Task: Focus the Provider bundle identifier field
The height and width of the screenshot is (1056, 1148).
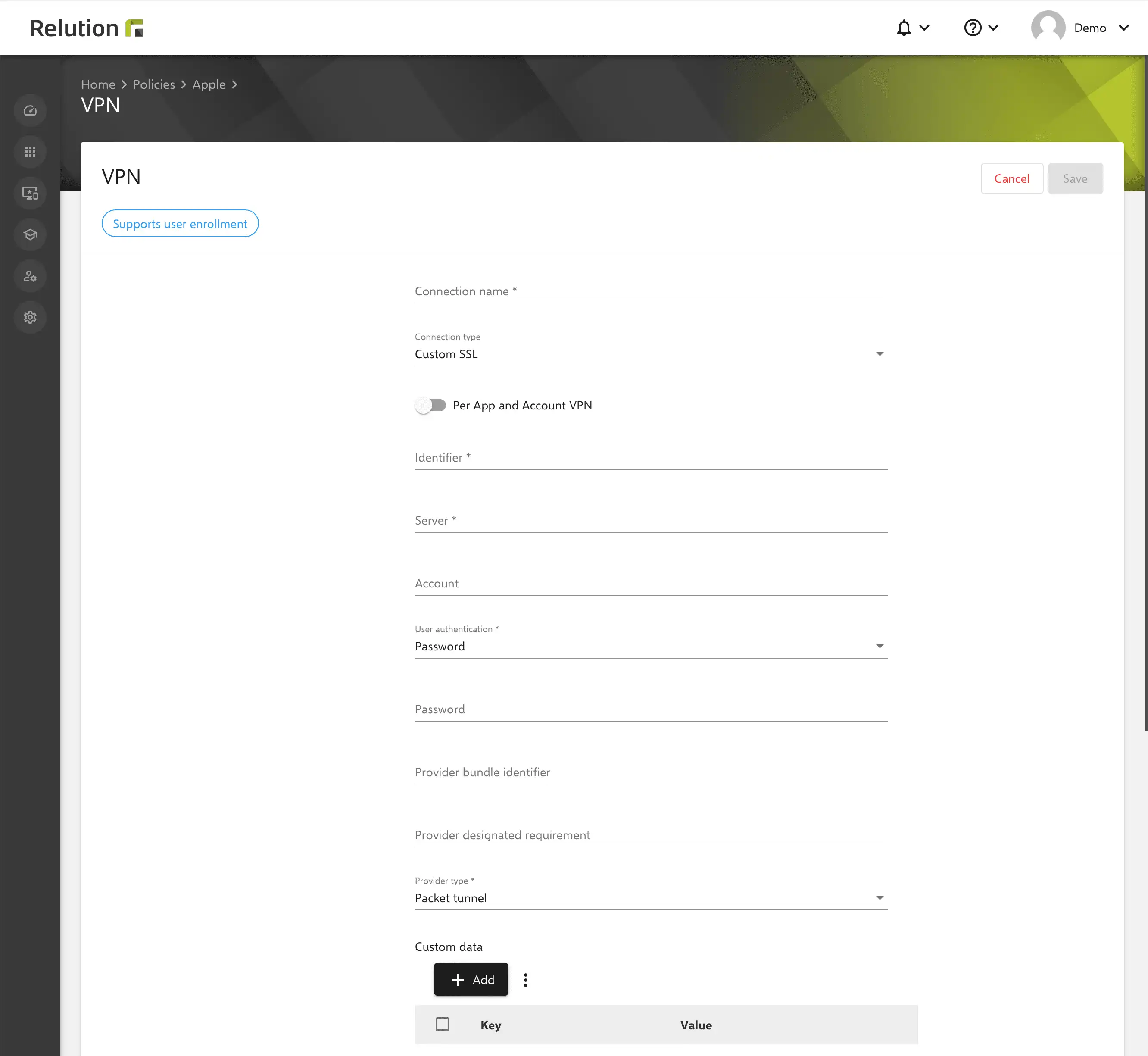Action: click(x=651, y=772)
